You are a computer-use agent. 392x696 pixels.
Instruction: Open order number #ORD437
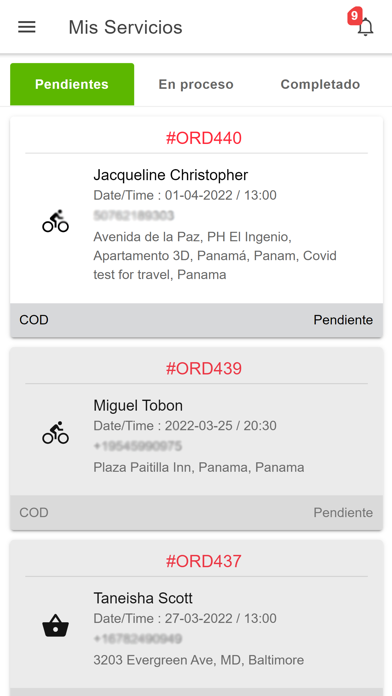(204, 561)
